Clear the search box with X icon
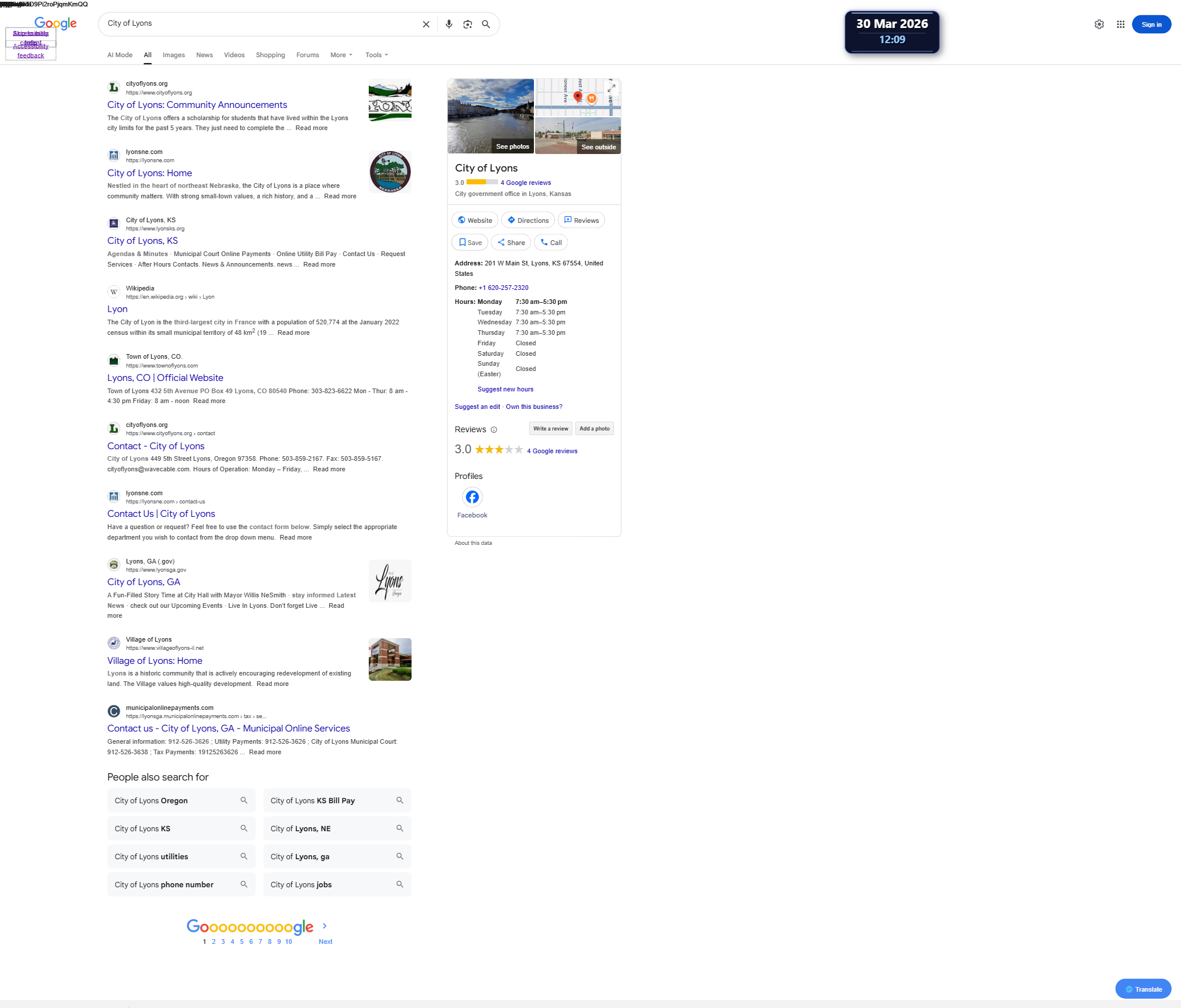 (426, 24)
